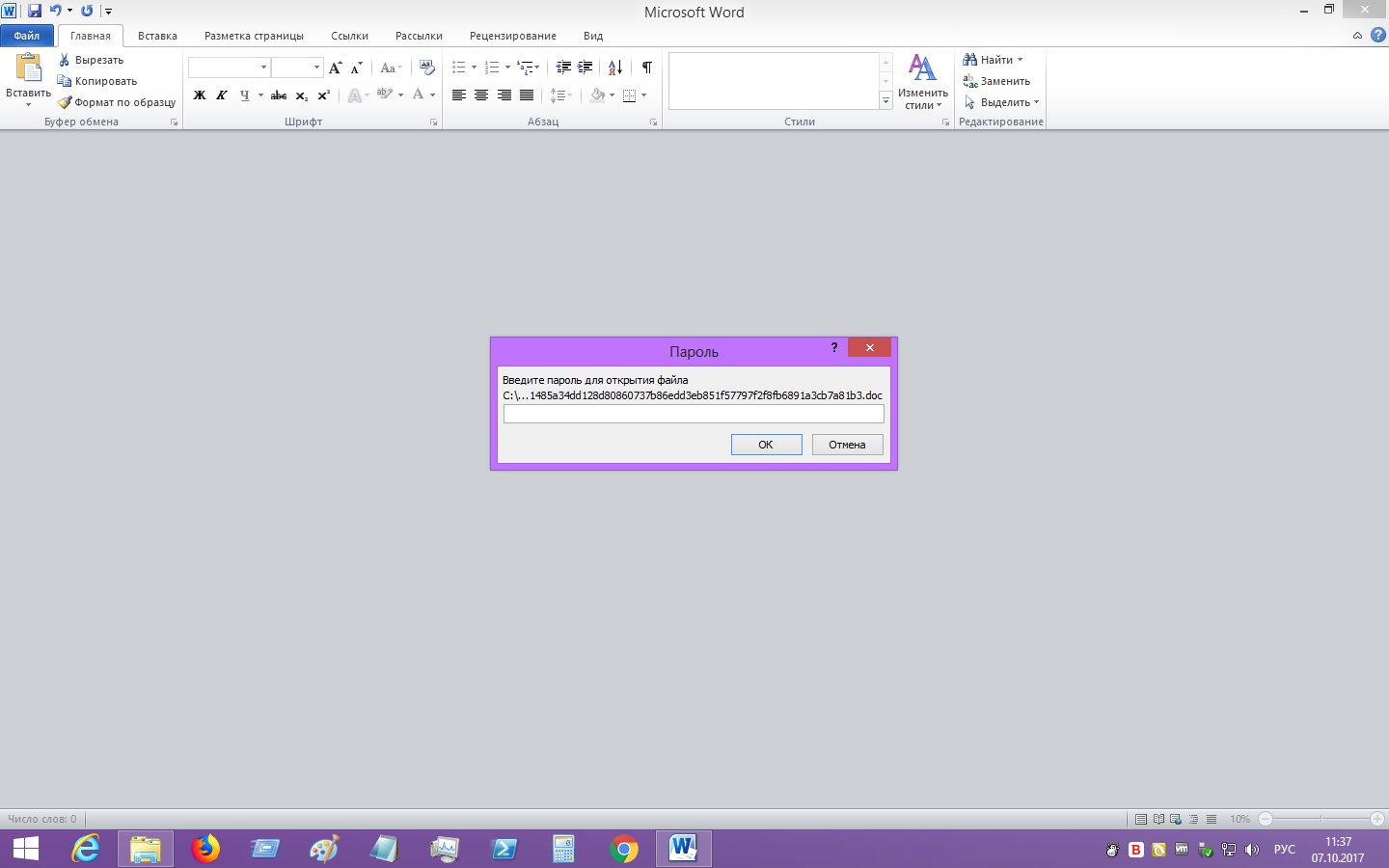Toggle Bold formatting (Ж)
1389x868 pixels.
click(x=200, y=95)
